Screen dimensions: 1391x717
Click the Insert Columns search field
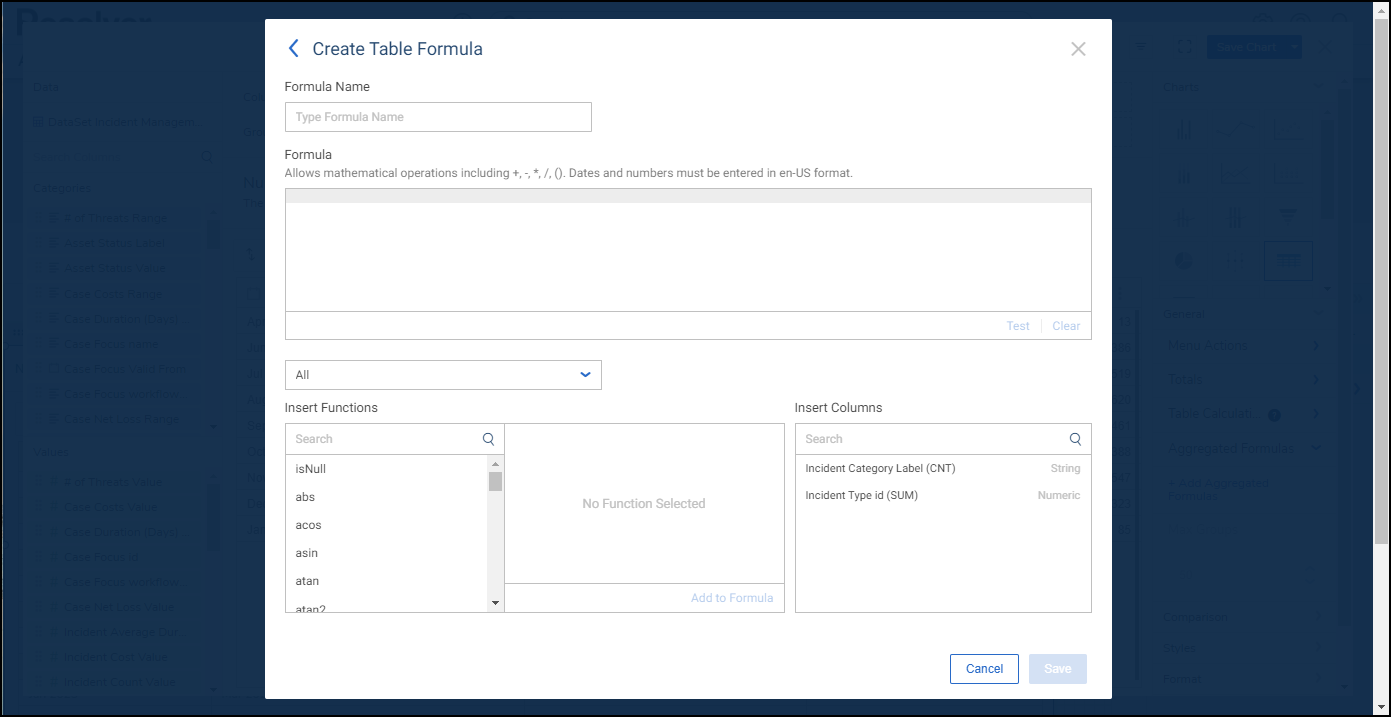pos(930,439)
